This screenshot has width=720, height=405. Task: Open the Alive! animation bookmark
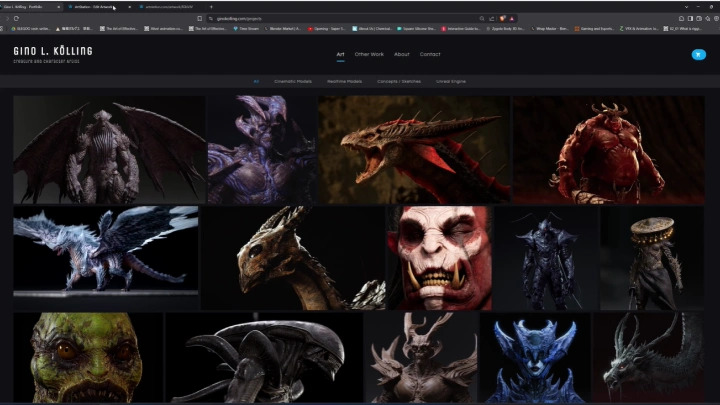163,28
